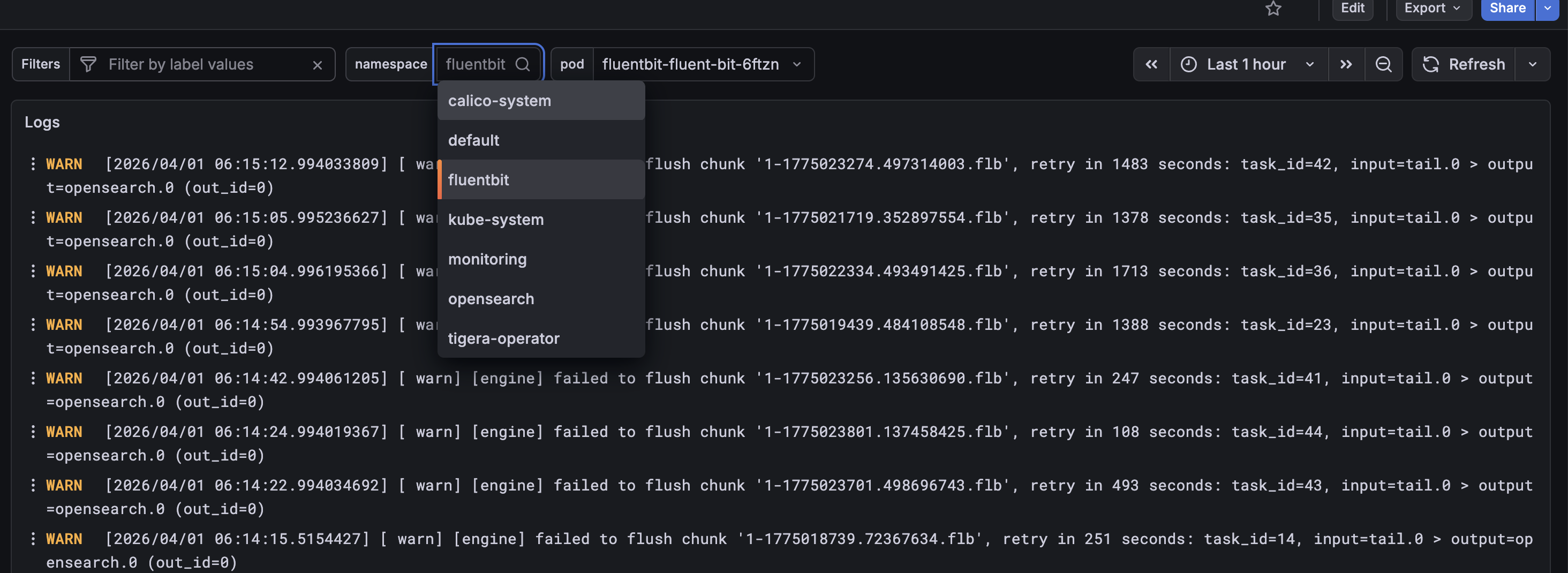The image size is (1568, 573).
Task: Select opensearch namespace option
Action: [540, 298]
